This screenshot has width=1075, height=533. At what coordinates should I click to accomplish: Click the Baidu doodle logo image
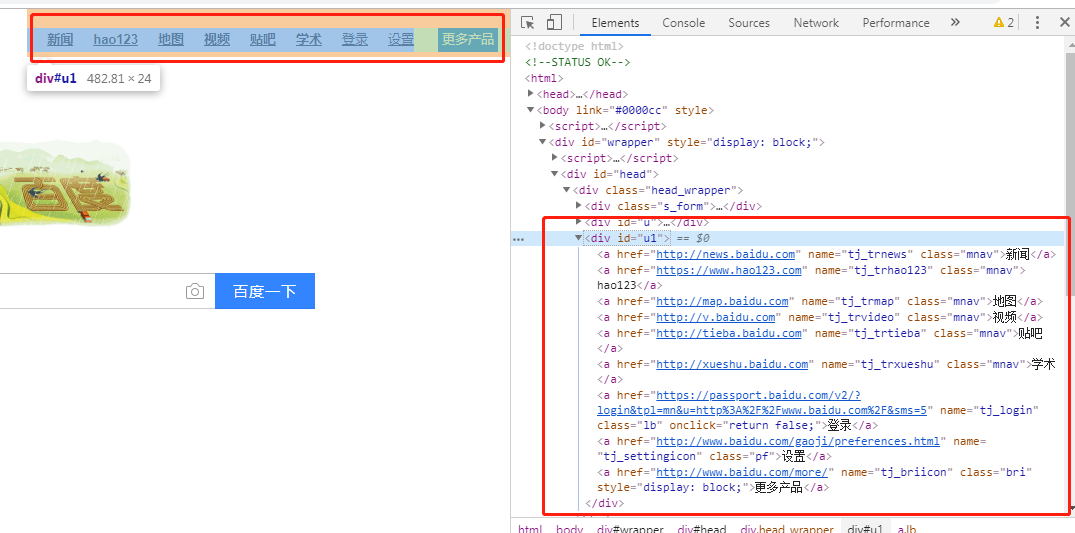64,183
